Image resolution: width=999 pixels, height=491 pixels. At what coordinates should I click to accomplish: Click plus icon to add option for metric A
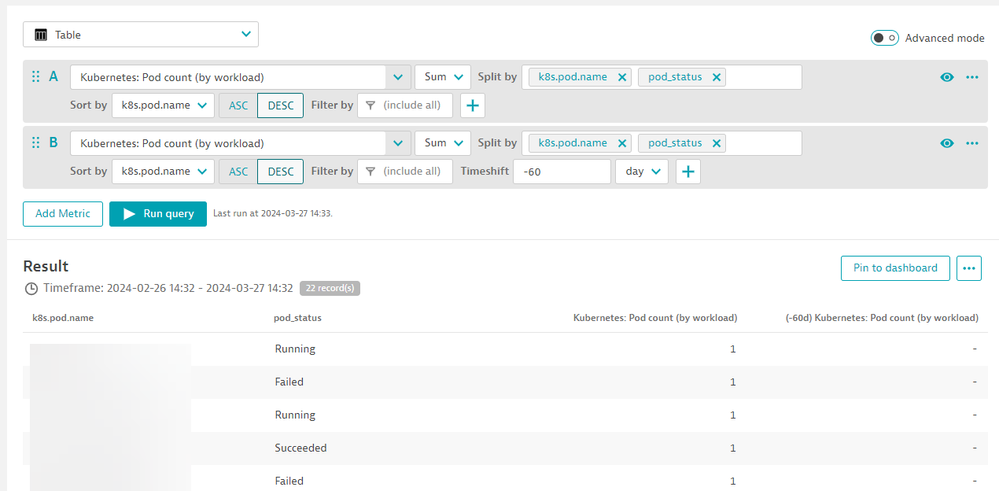[473, 105]
